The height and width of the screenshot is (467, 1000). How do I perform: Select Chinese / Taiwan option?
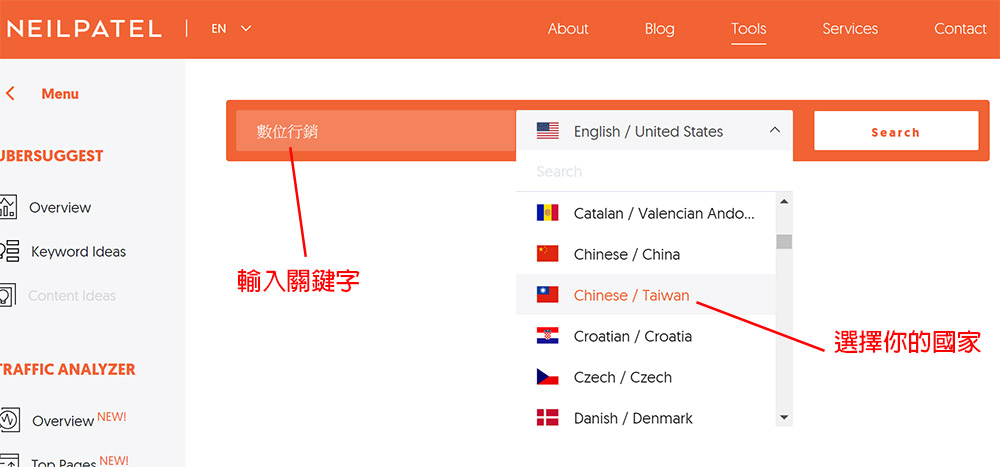pyautogui.click(x=645, y=295)
